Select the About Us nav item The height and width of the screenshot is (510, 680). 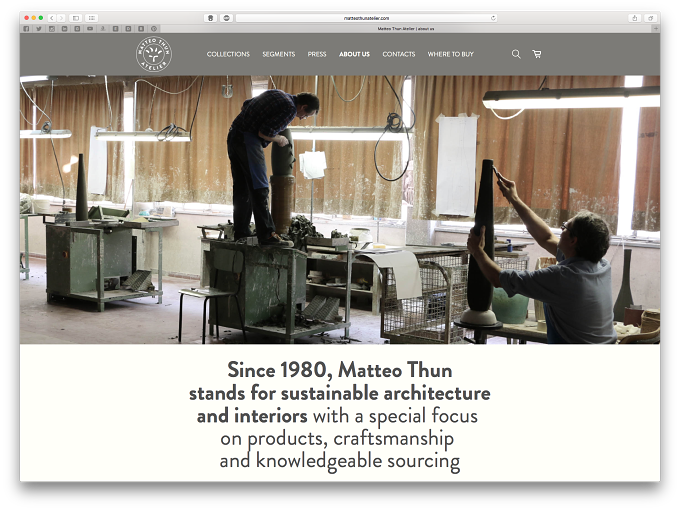pyautogui.click(x=354, y=54)
